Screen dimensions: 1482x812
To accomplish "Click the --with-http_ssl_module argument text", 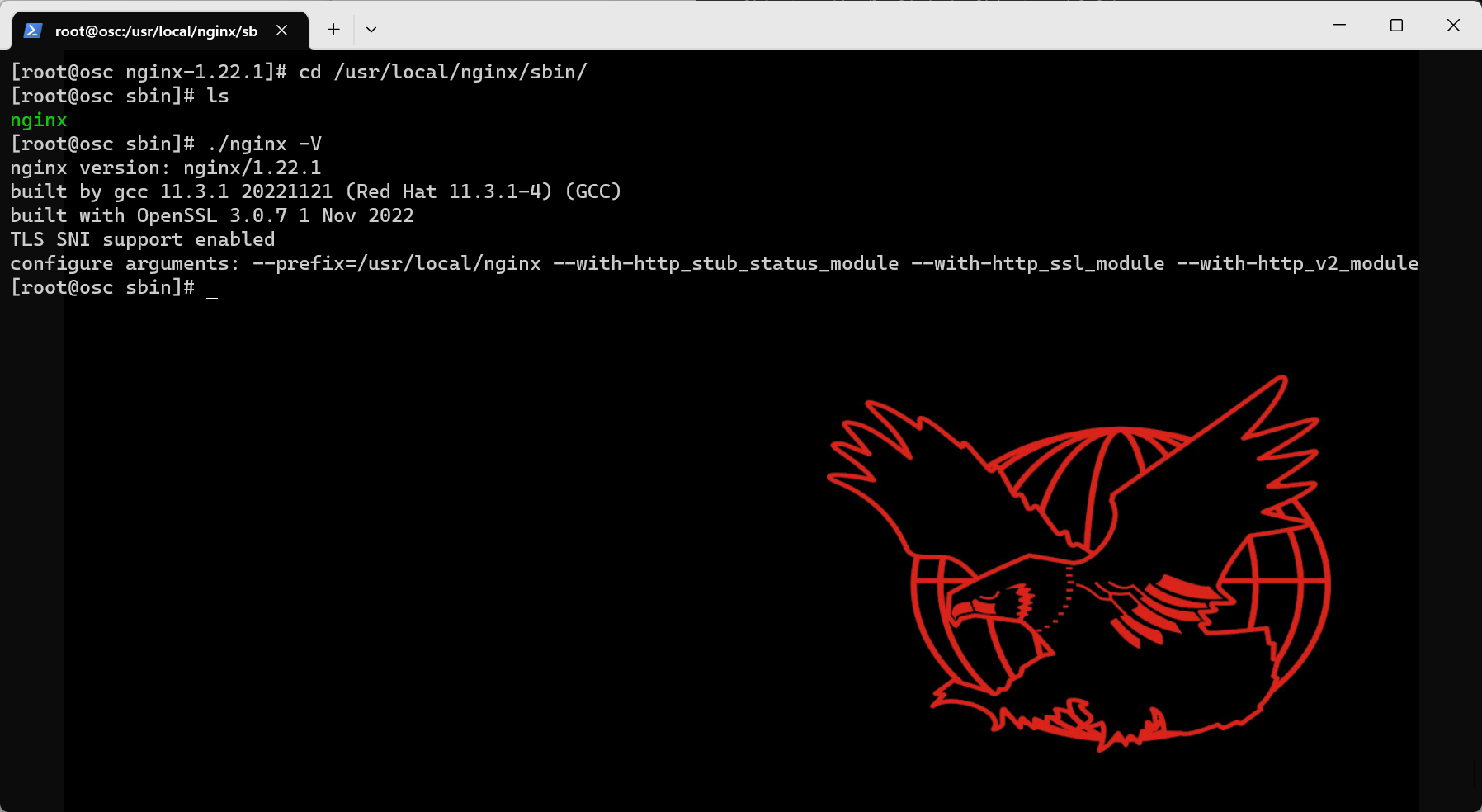I will [x=1037, y=263].
